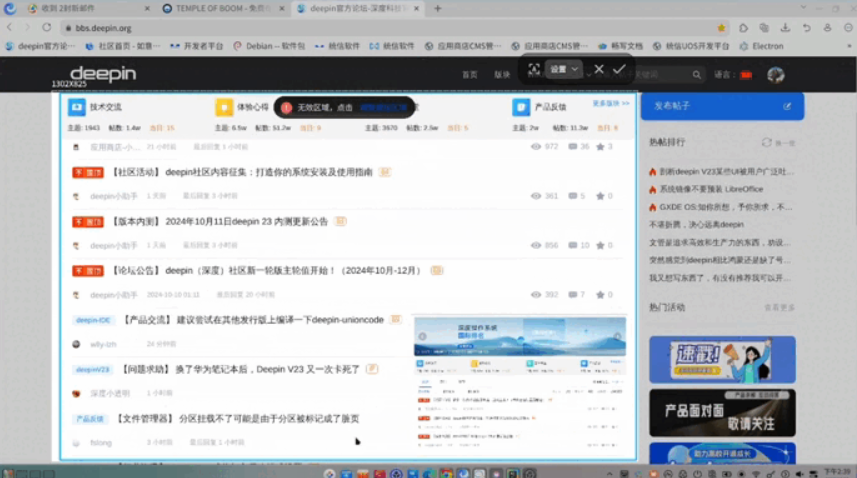Reload the bbs.deepin.org page
857x478 pixels.
coord(47,27)
